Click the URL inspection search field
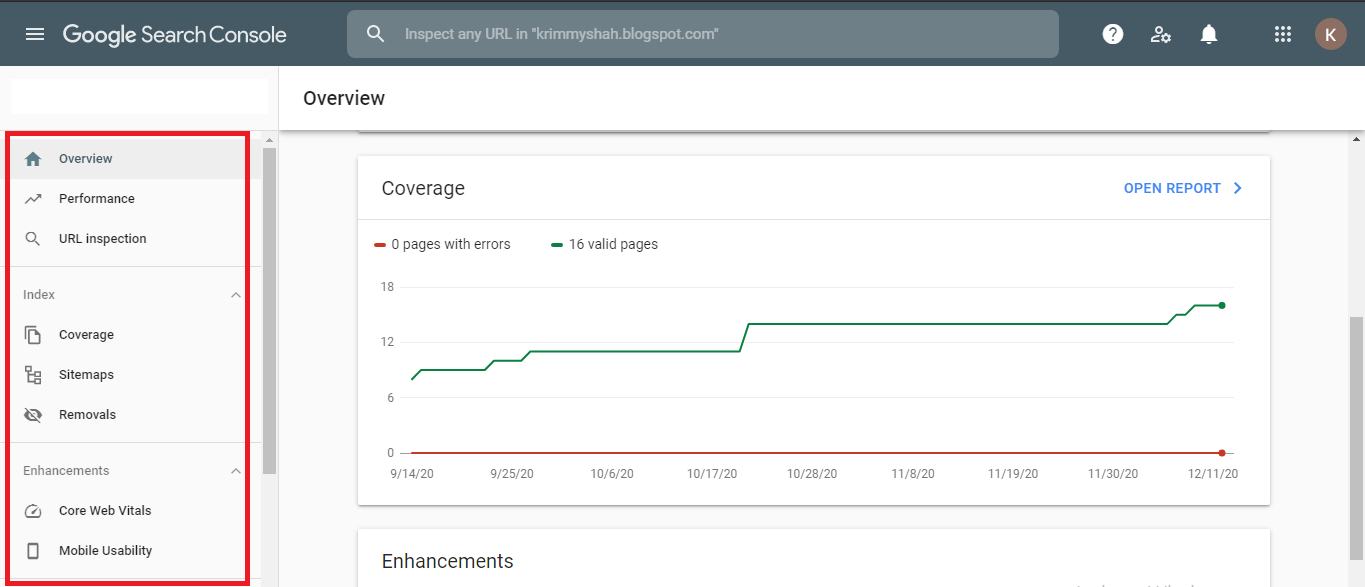 click(702, 34)
